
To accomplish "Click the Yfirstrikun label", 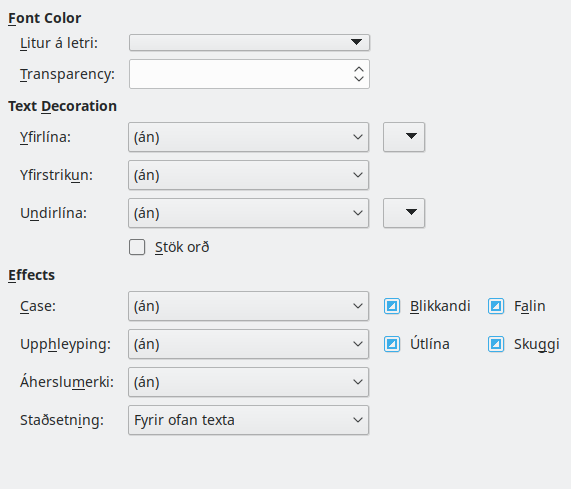I will [56, 175].
